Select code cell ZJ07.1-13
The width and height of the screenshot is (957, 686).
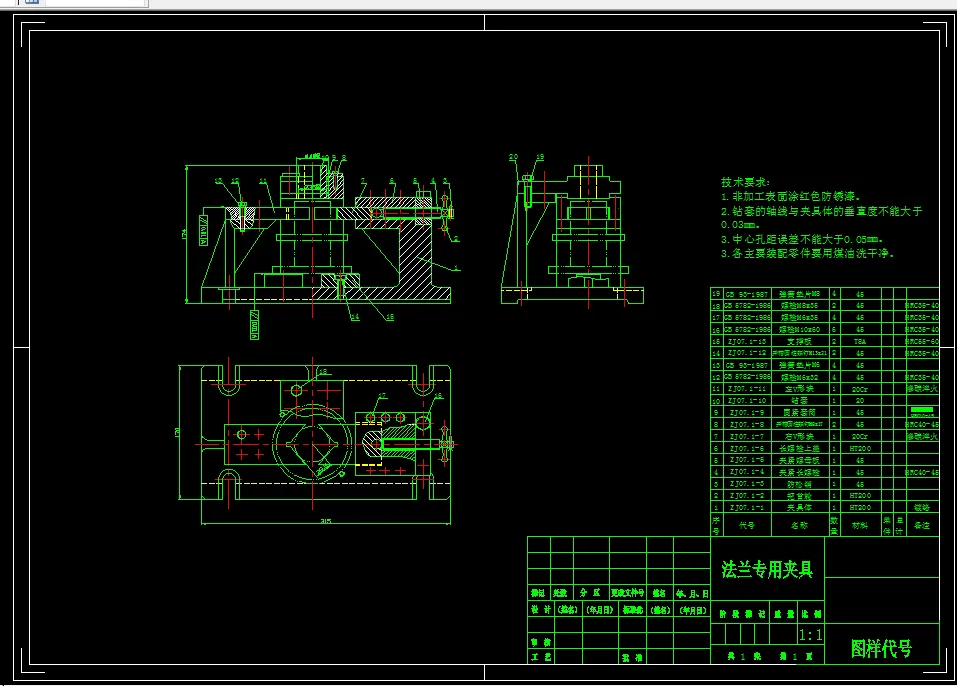(746, 341)
